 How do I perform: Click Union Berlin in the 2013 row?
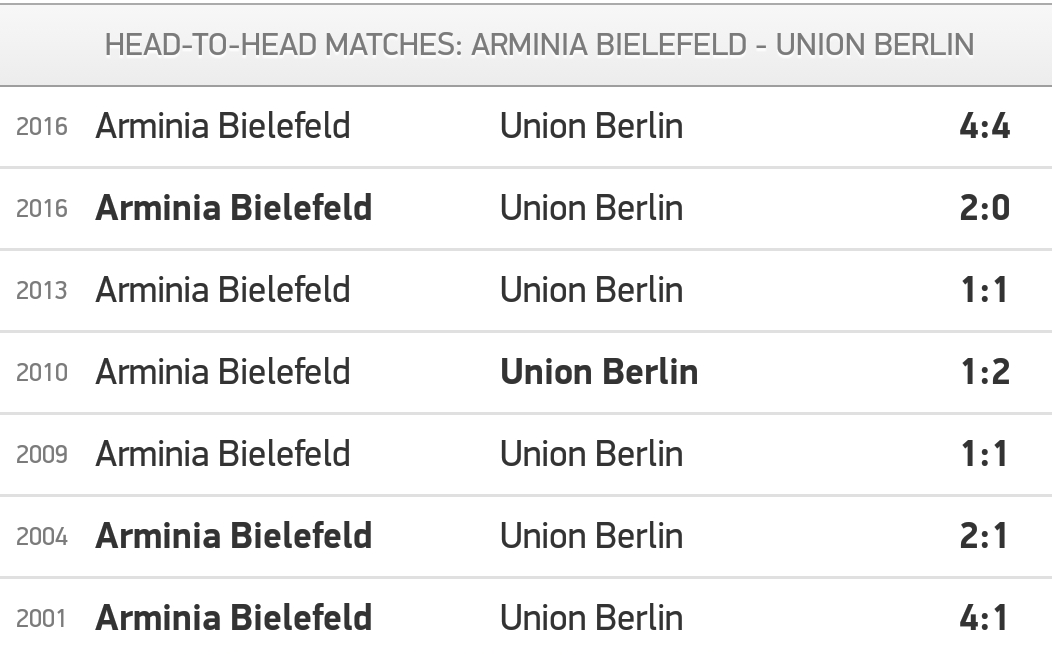point(592,290)
